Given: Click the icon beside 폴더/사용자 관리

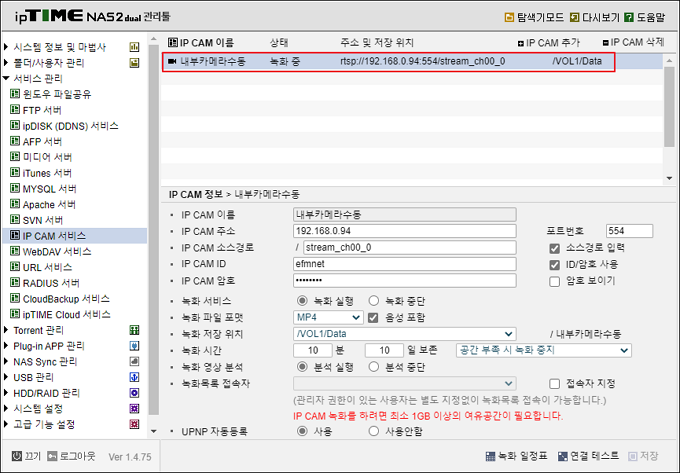Looking at the screenshot, I should pos(134,63).
